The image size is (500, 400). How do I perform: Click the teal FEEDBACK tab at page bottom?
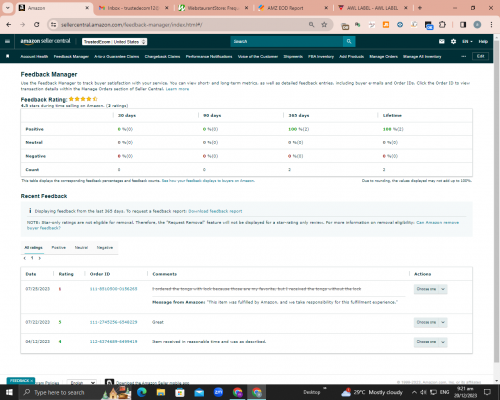coord(21,380)
